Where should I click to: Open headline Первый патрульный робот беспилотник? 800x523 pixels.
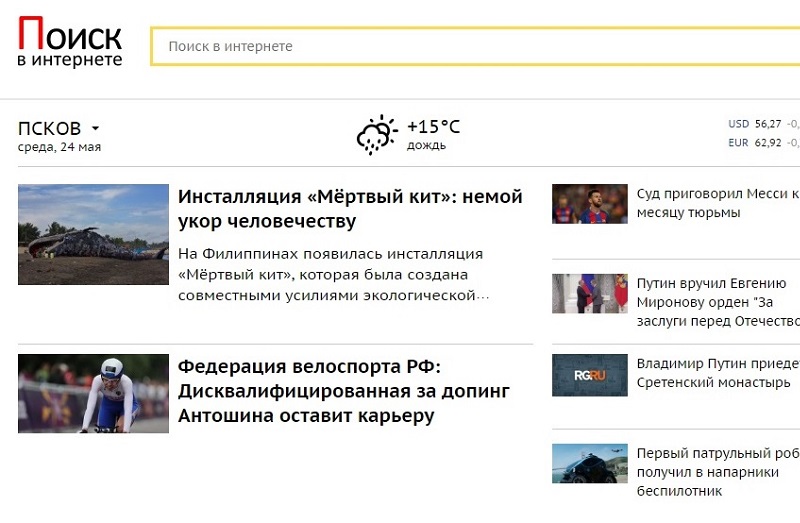[718, 472]
